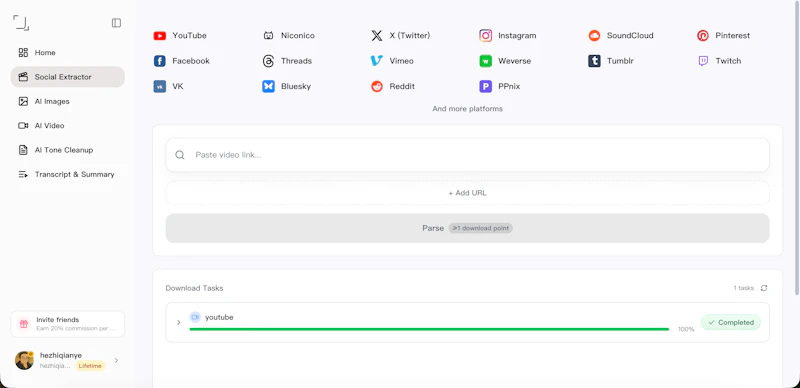The image size is (800, 388).
Task: Click the youtube task progress bar
Action: pyautogui.click(x=429, y=329)
